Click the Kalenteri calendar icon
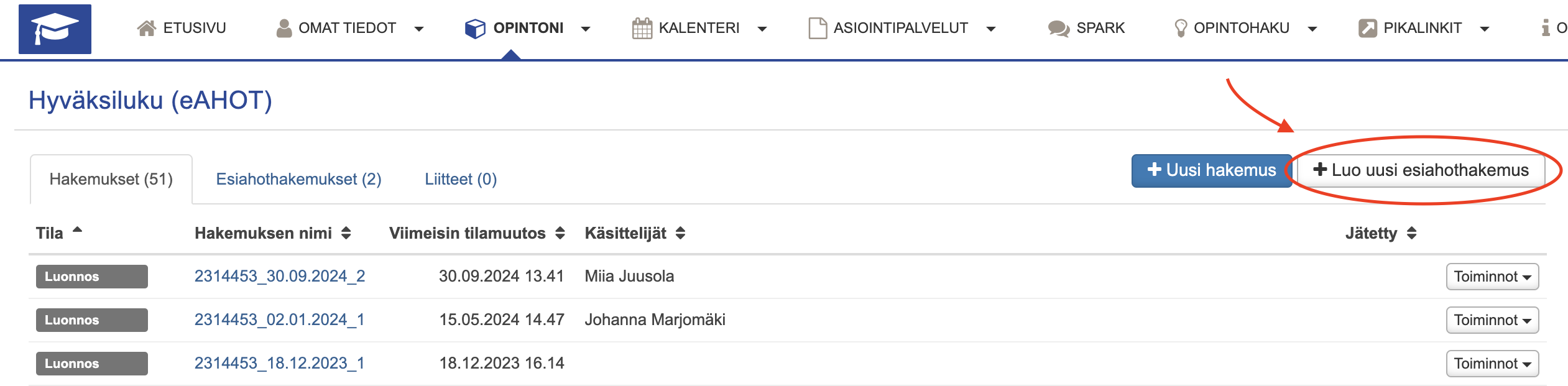 coord(642,29)
